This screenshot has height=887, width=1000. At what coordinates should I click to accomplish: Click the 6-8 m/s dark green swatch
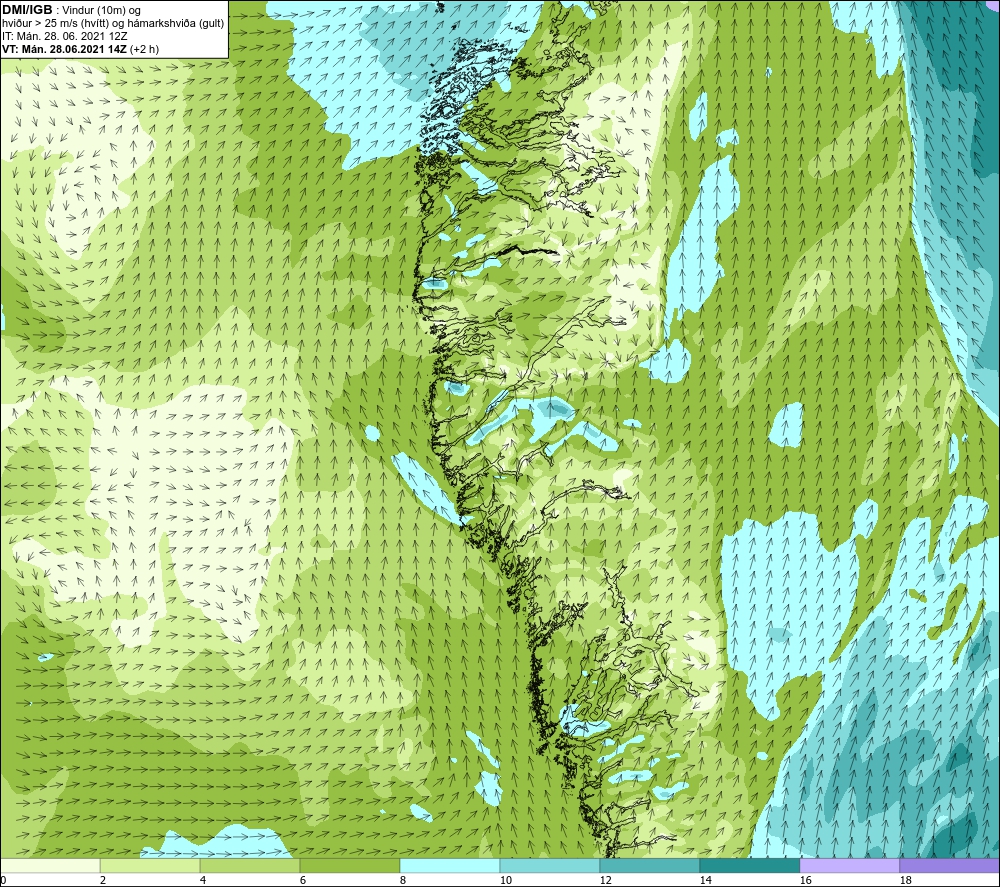[349, 866]
